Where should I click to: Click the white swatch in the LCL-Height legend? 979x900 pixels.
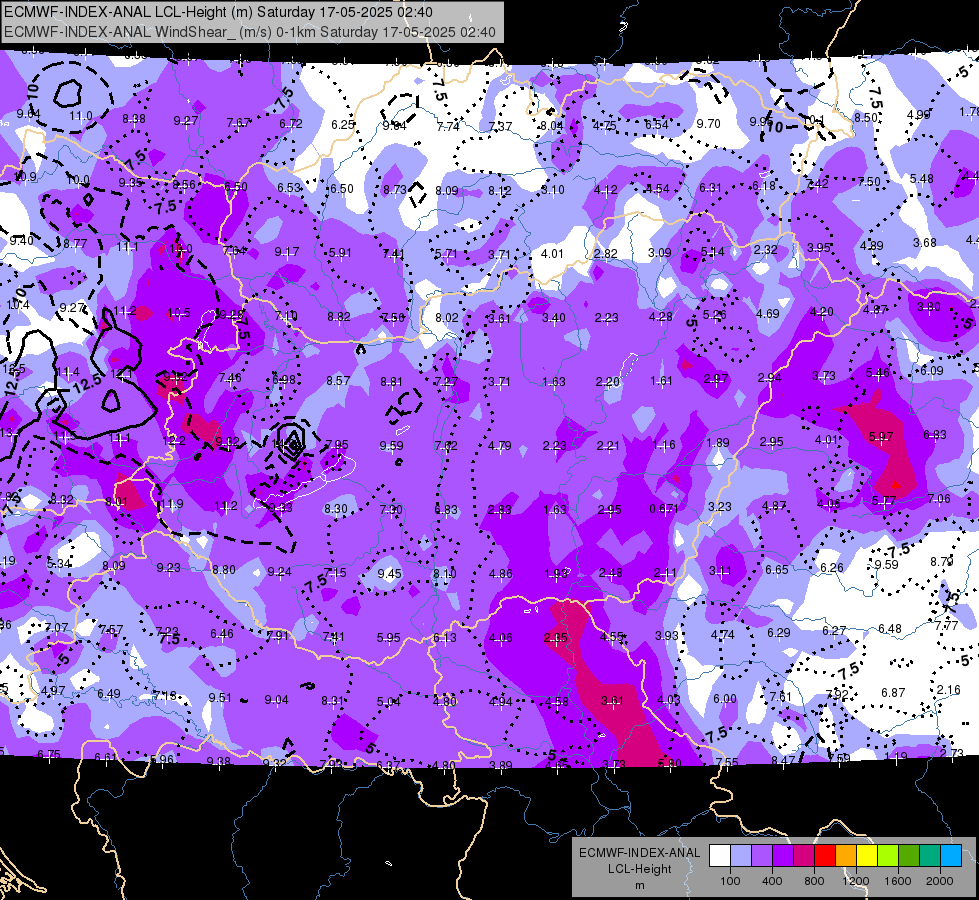coord(720,856)
